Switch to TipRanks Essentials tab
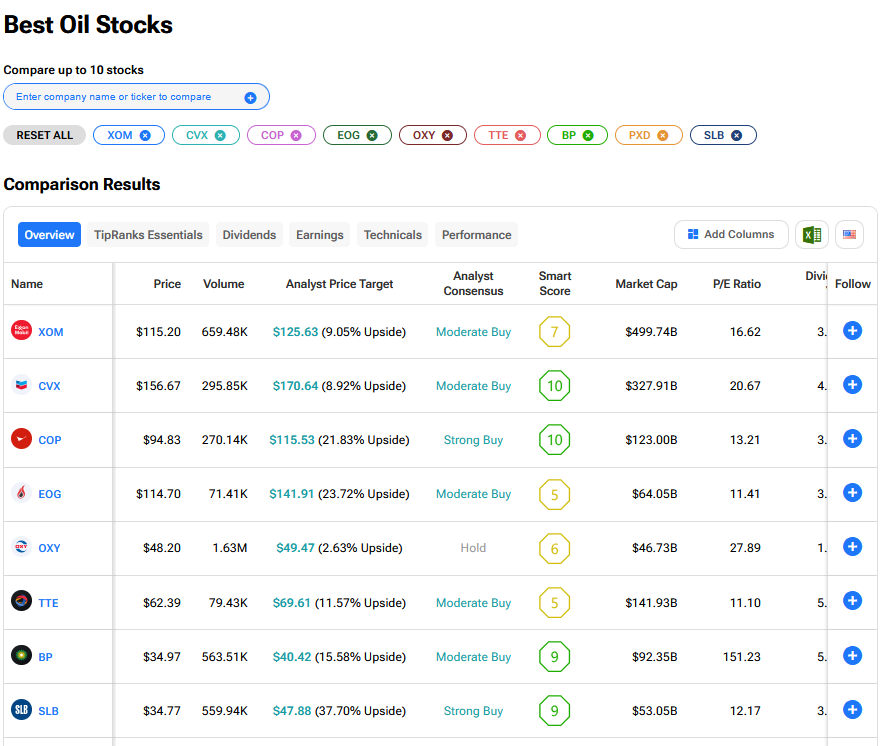882x746 pixels. pos(148,235)
